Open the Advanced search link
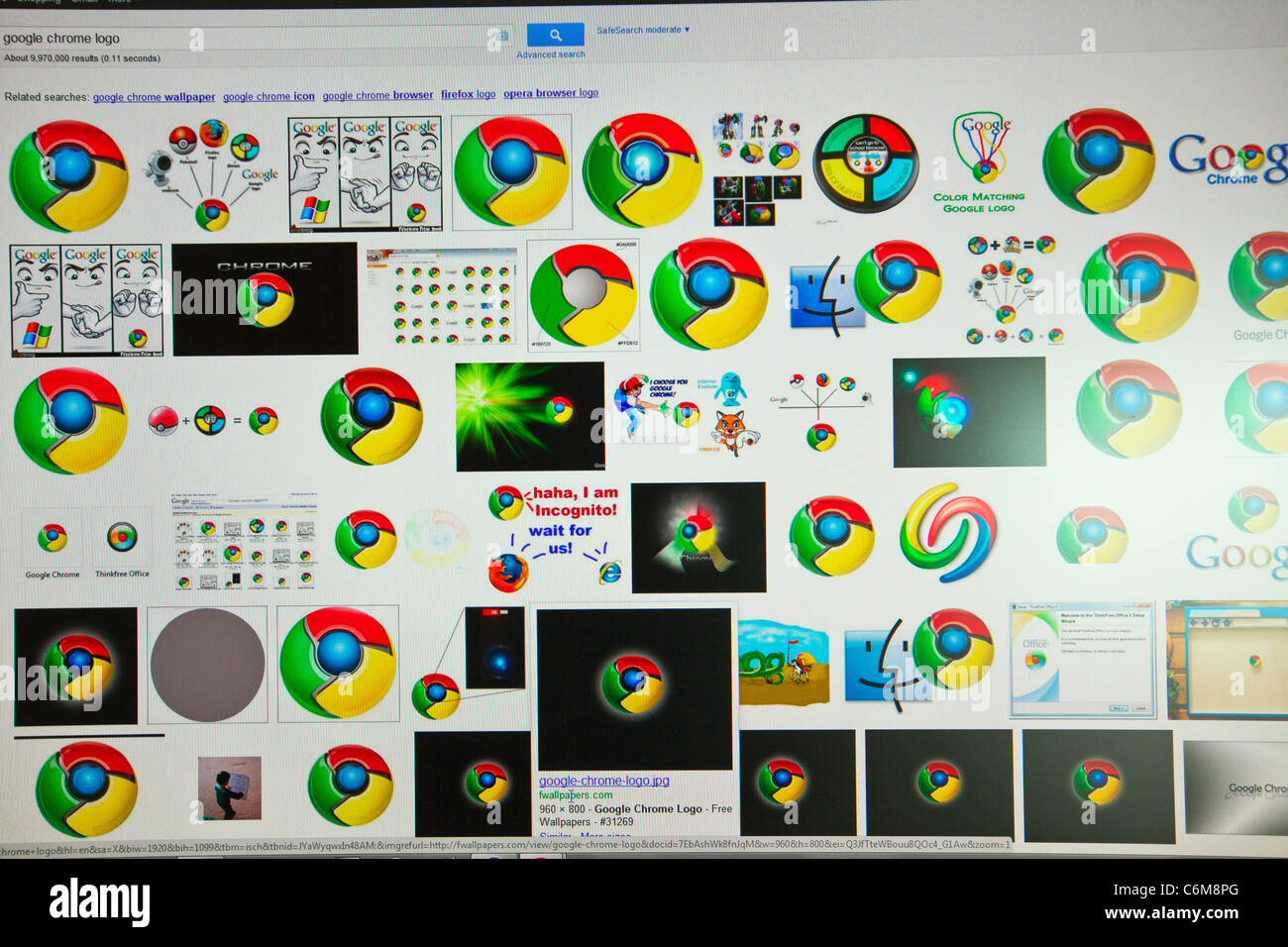 tap(551, 54)
